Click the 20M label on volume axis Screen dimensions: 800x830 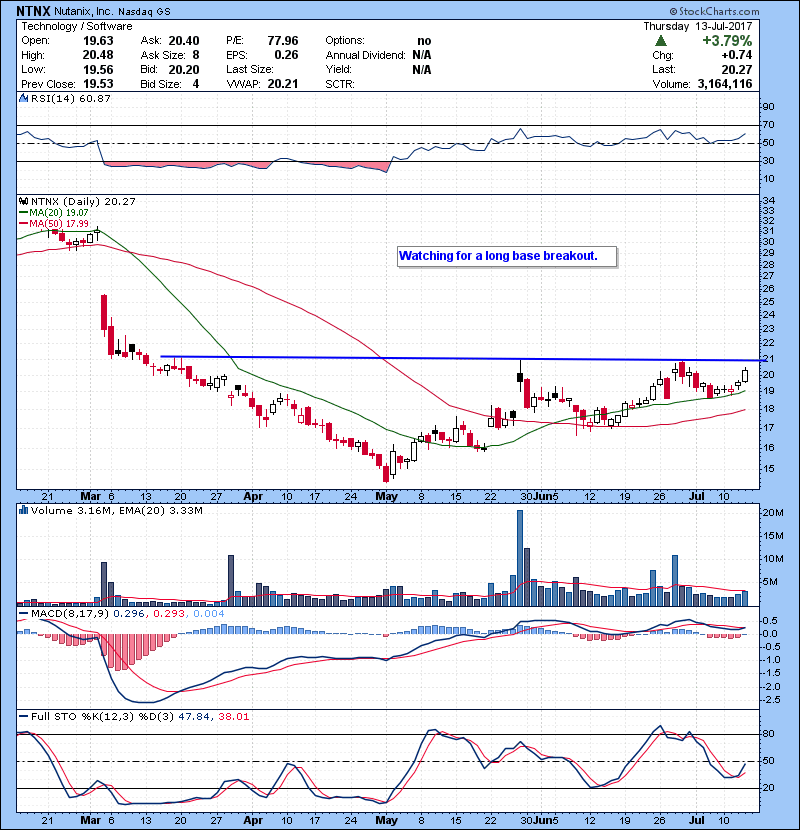tap(772, 513)
